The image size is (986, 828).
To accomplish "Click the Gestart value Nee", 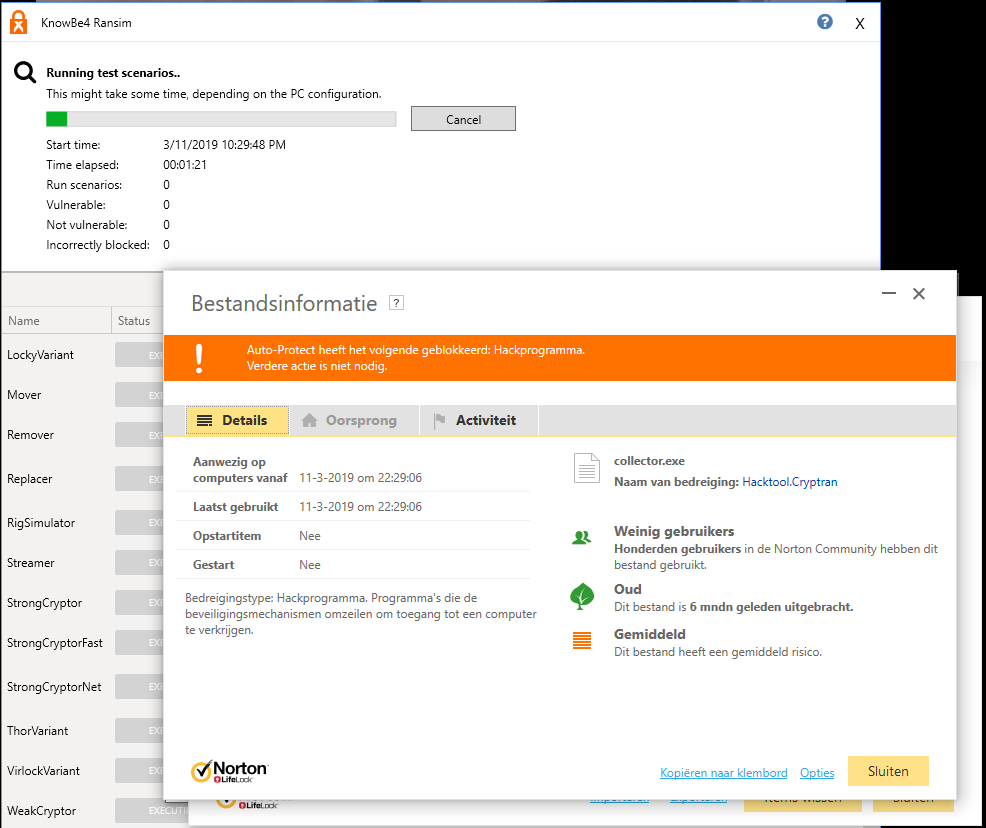I will pyautogui.click(x=309, y=565).
